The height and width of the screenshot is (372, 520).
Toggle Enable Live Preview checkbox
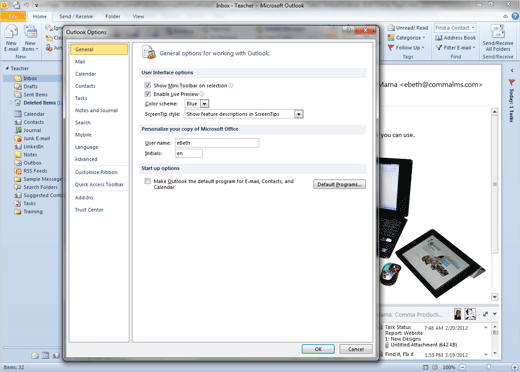[x=148, y=94]
